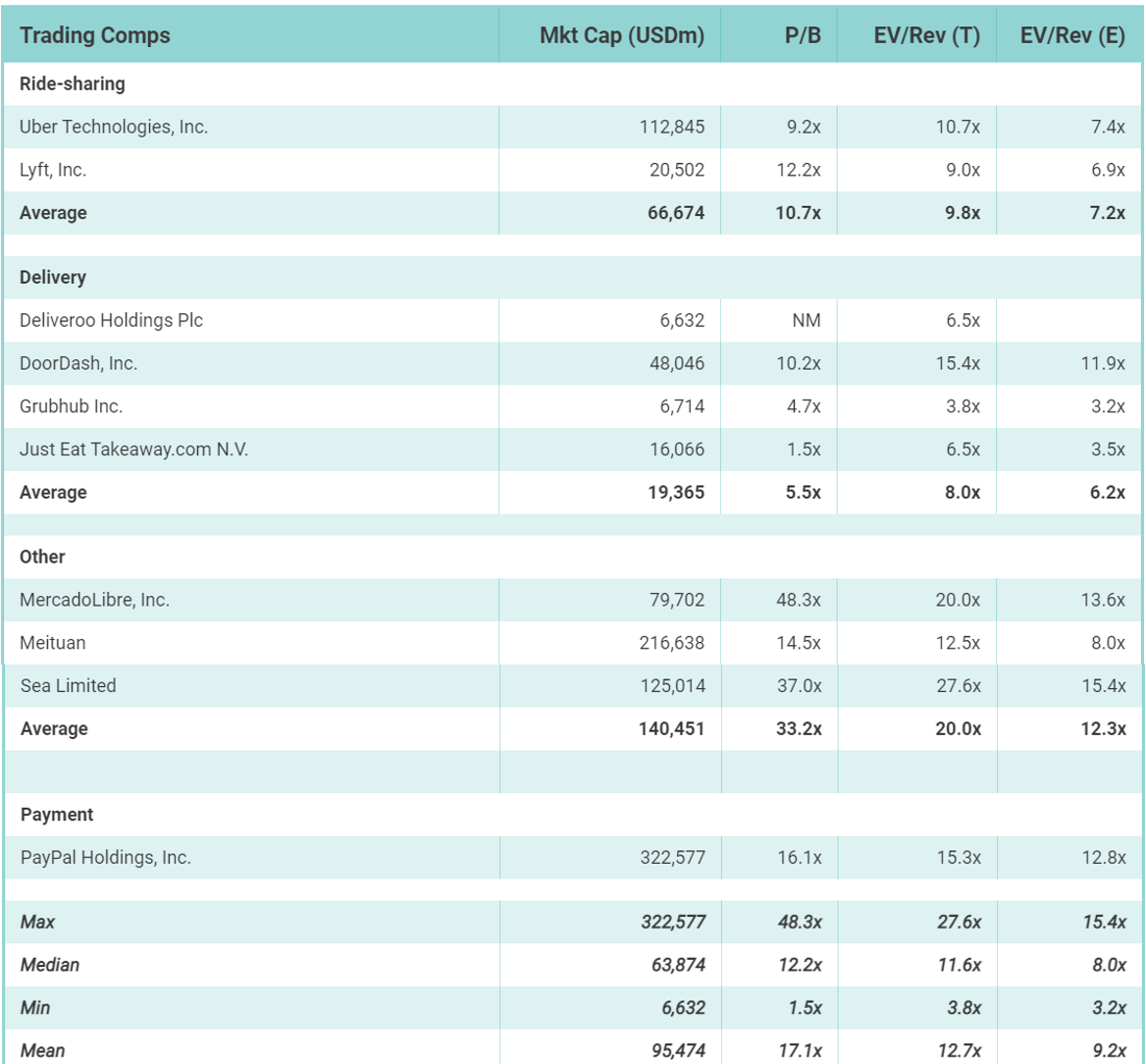Click the Uber Technologies, Inc. company name
The image size is (1146, 1064).
pos(114,127)
